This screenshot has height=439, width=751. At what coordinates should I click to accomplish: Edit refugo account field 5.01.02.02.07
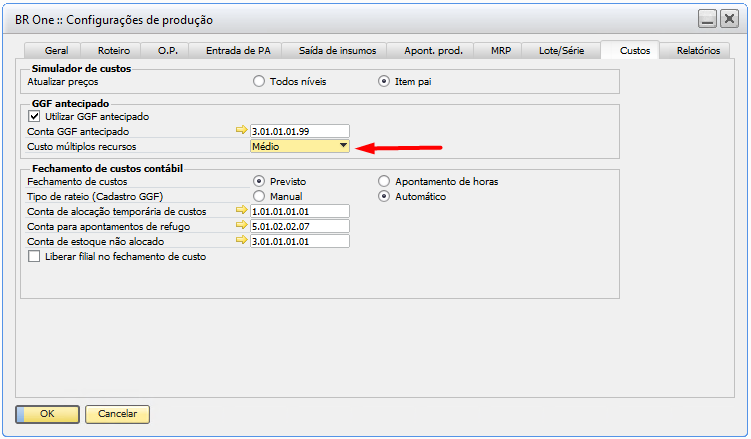pyautogui.click(x=300, y=226)
